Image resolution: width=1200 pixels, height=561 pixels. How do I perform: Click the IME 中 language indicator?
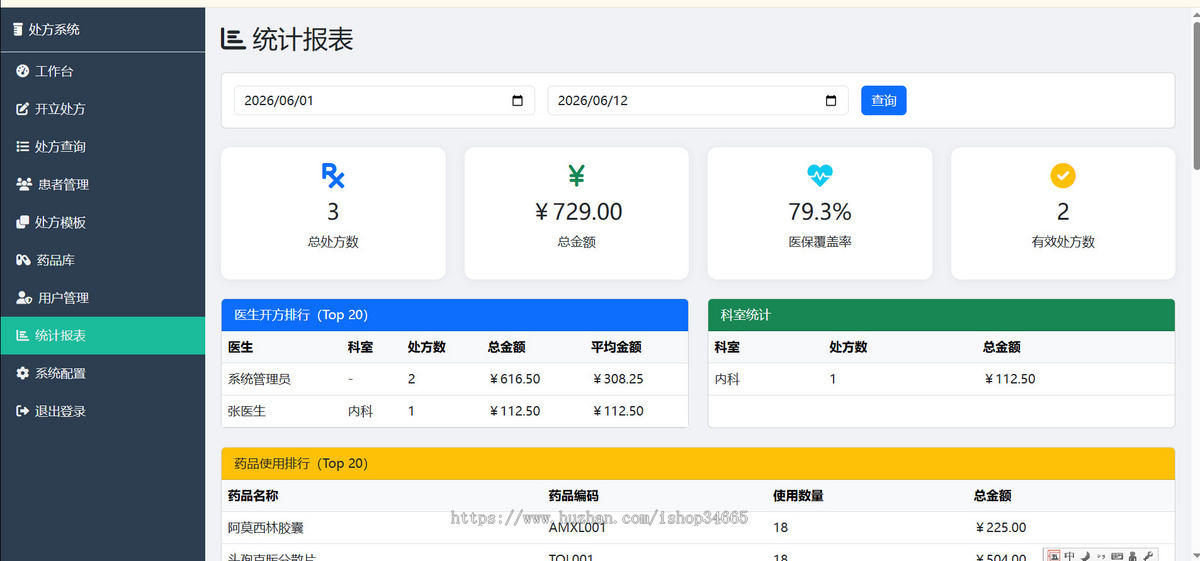click(x=1070, y=556)
